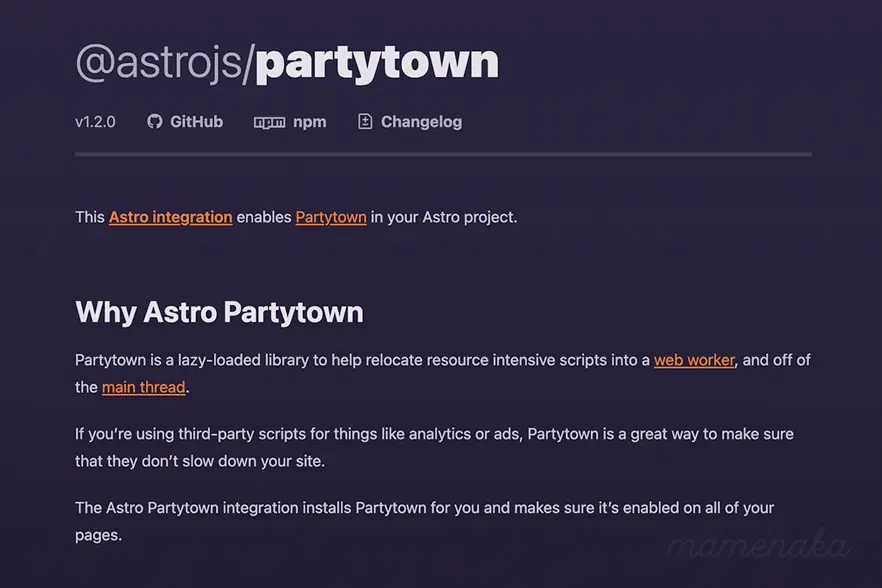Click the npm package icon
882x588 pixels.
click(268, 121)
